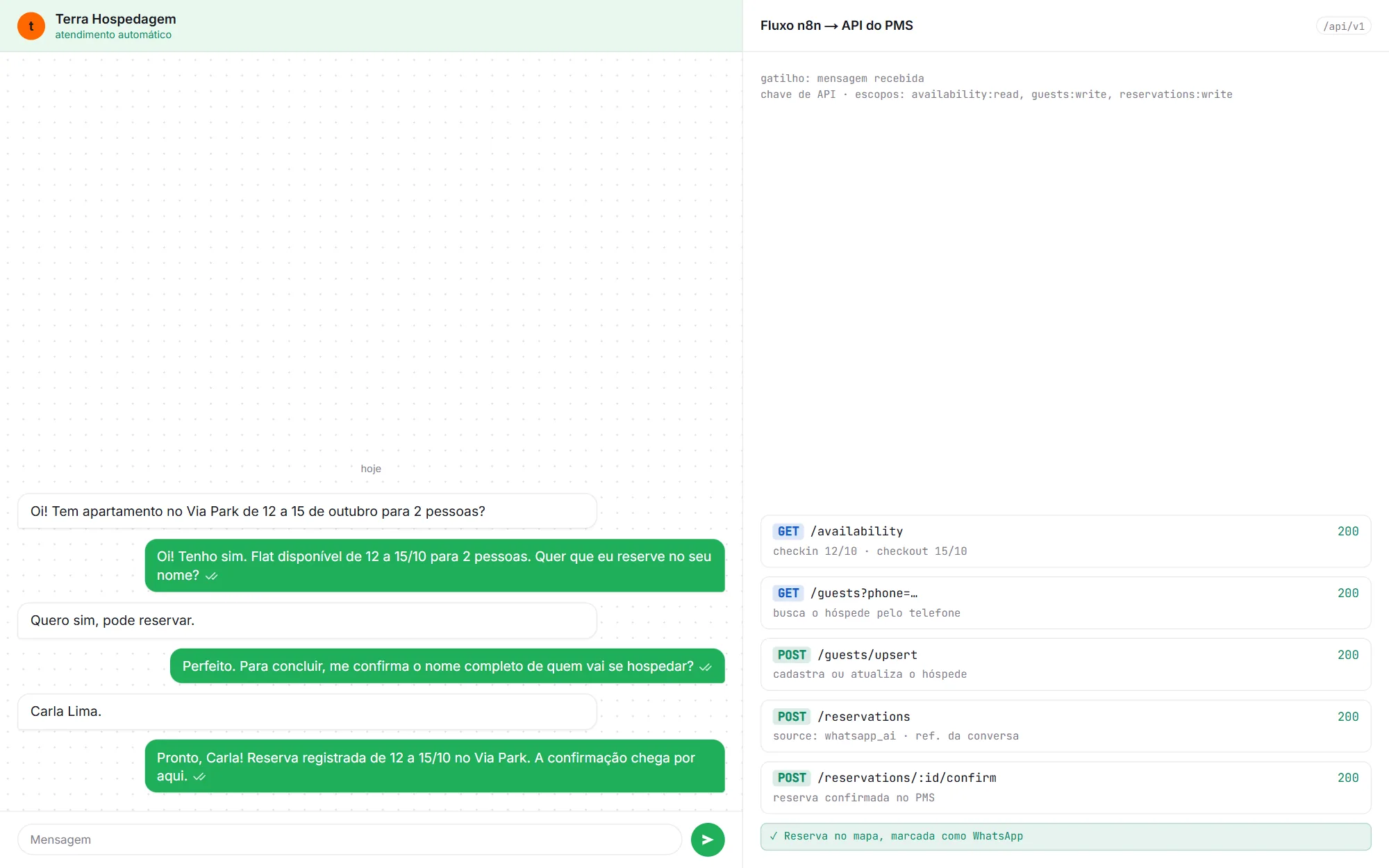1389x868 pixels.
Task: Click the 'source: whatsapp_ai' description
Action: [896, 736]
